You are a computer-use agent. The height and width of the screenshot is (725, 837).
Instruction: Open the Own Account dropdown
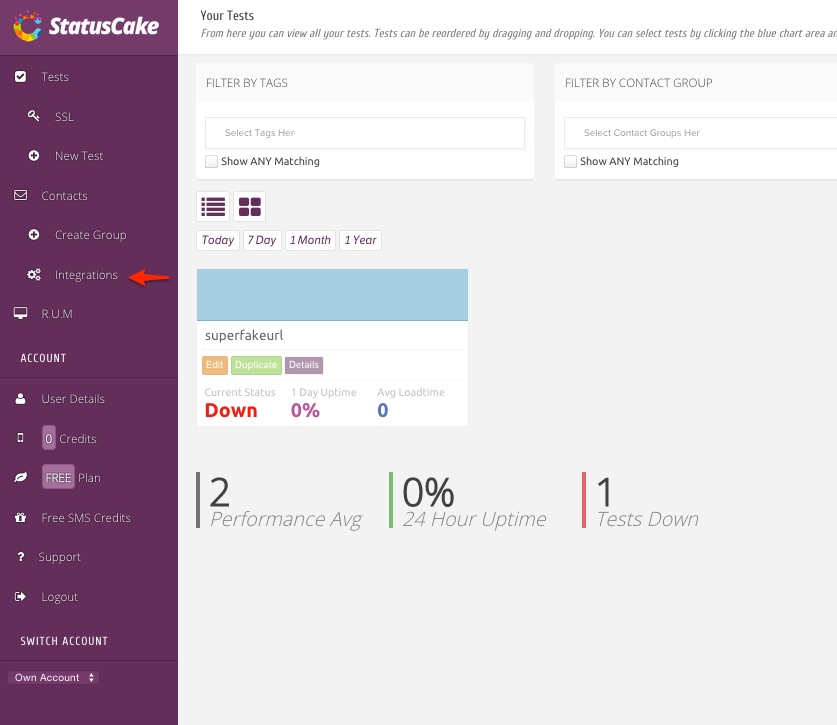click(55, 678)
